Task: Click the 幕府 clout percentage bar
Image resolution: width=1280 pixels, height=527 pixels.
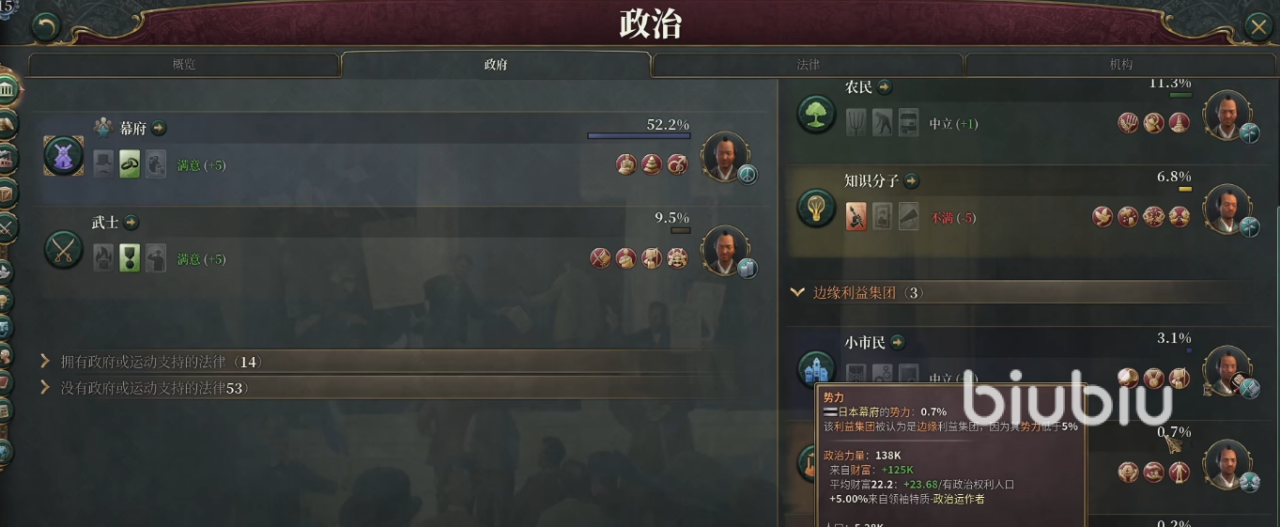Action: pos(638,135)
